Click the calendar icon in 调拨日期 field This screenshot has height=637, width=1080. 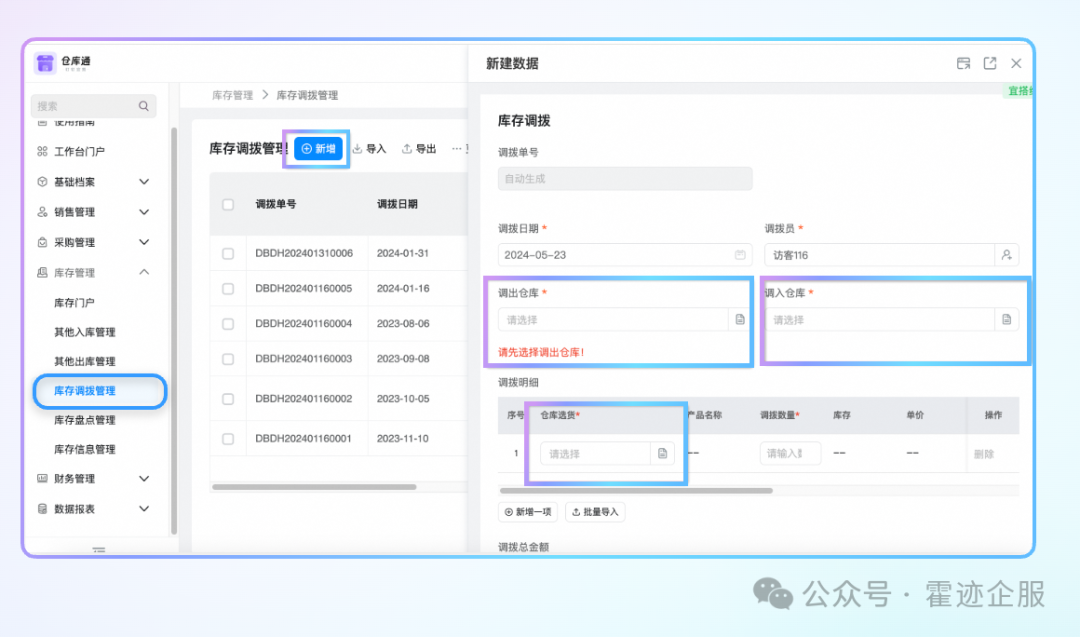pos(739,255)
